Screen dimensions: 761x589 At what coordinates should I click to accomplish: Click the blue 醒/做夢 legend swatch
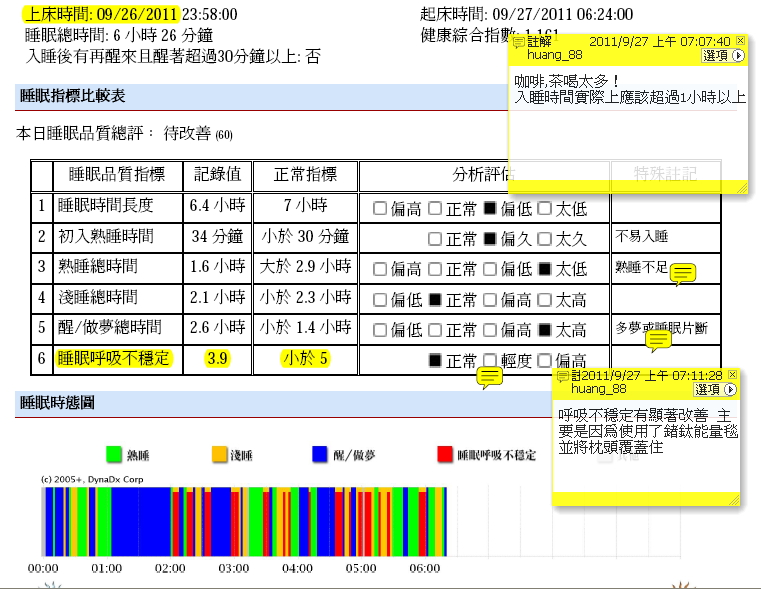pyautogui.click(x=320, y=455)
